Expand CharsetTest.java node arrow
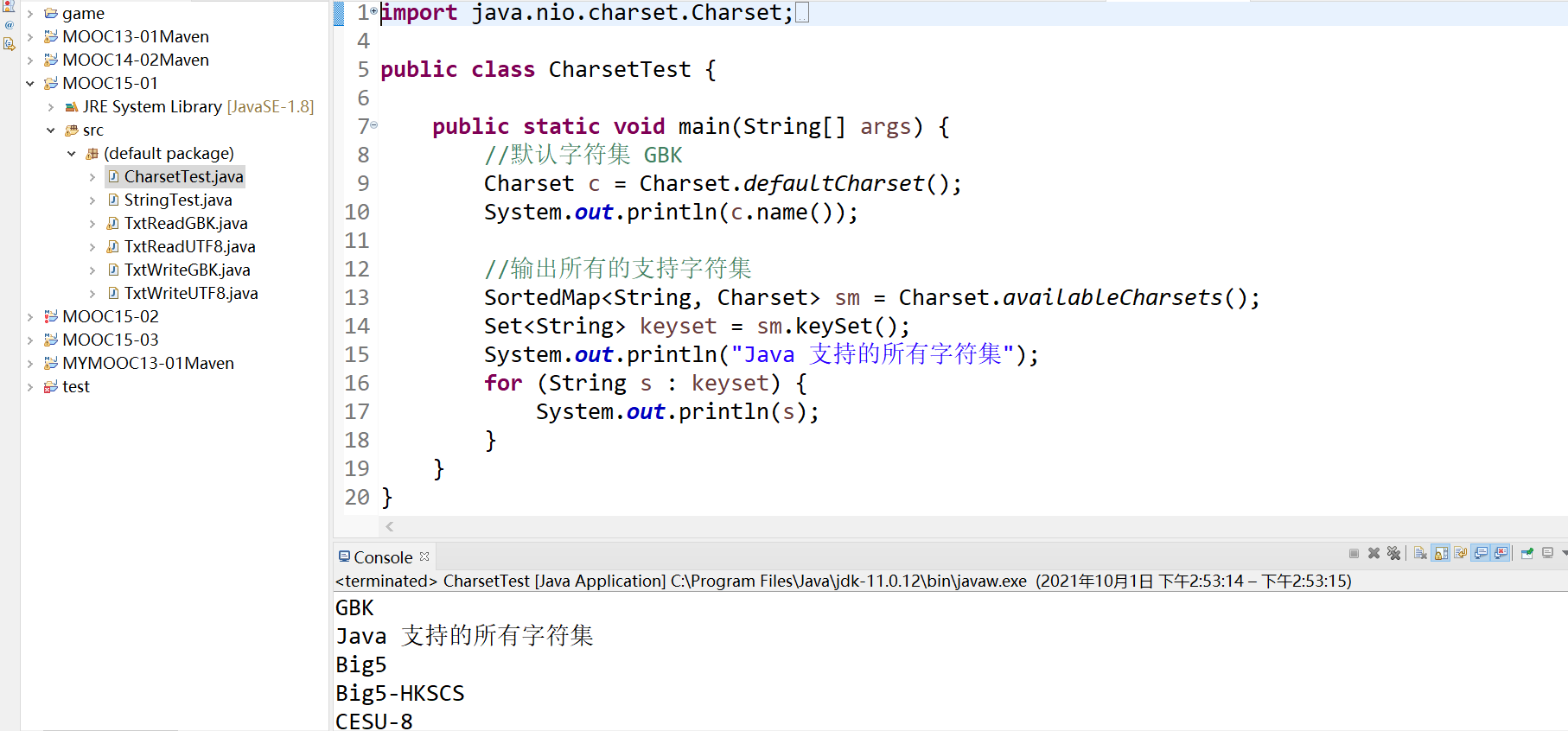1568x731 pixels. (92, 177)
